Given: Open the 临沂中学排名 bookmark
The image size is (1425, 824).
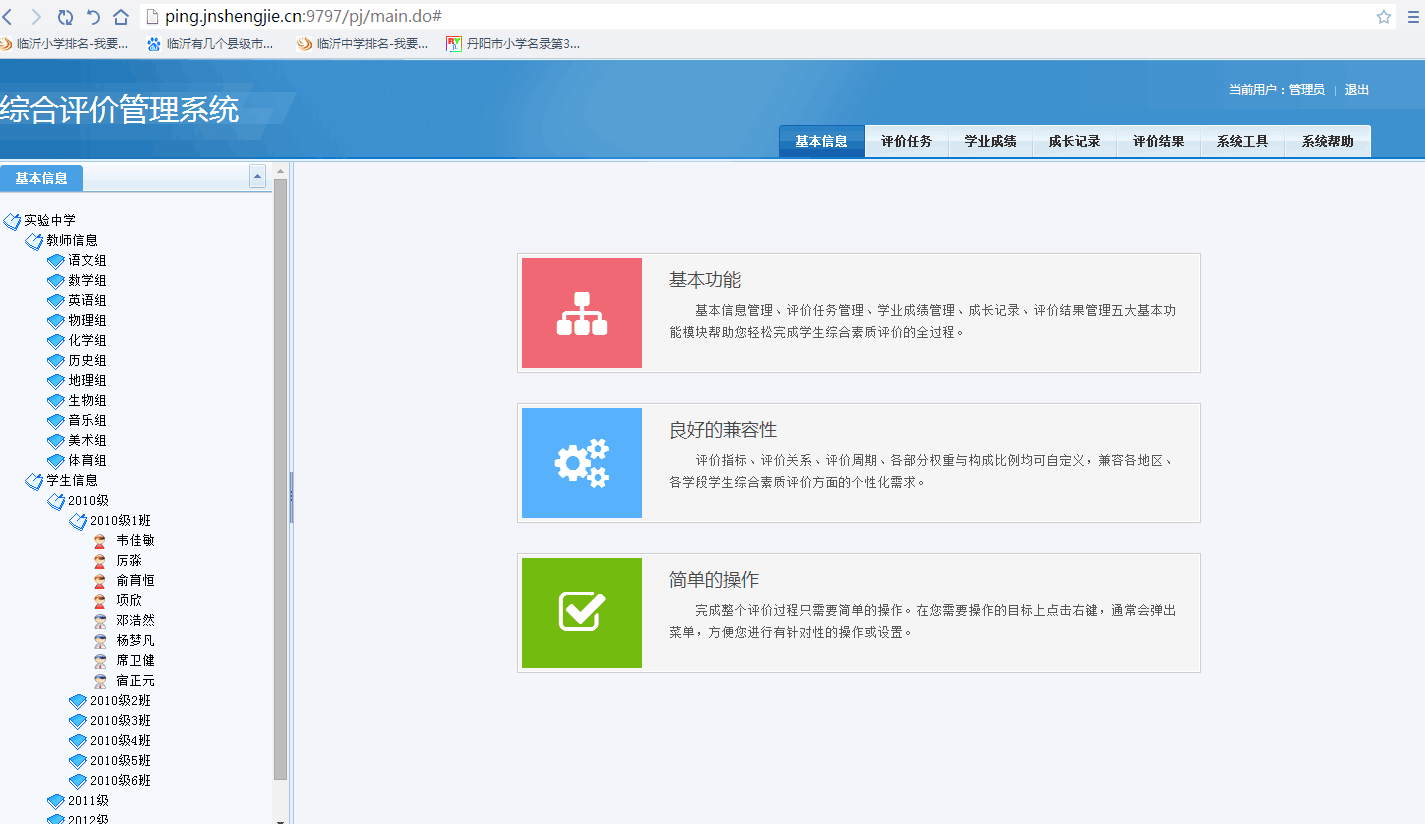Looking at the screenshot, I should tap(363, 44).
